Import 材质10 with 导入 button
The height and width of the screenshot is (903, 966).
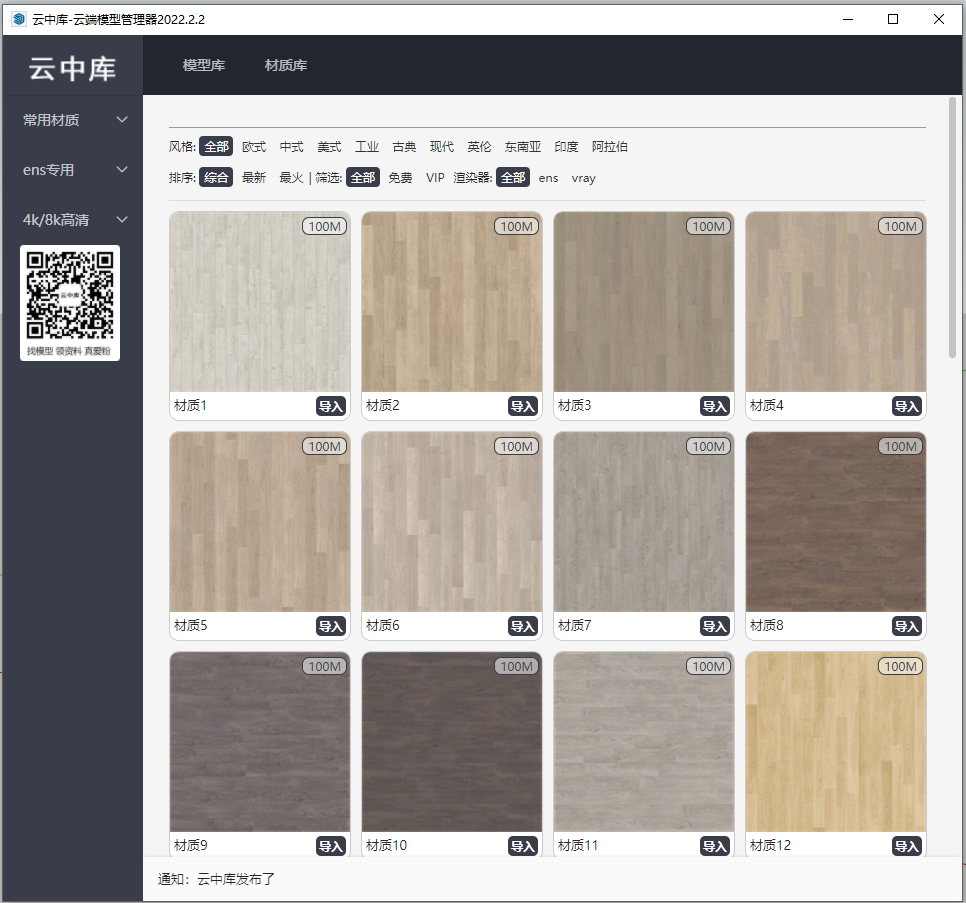(x=523, y=846)
